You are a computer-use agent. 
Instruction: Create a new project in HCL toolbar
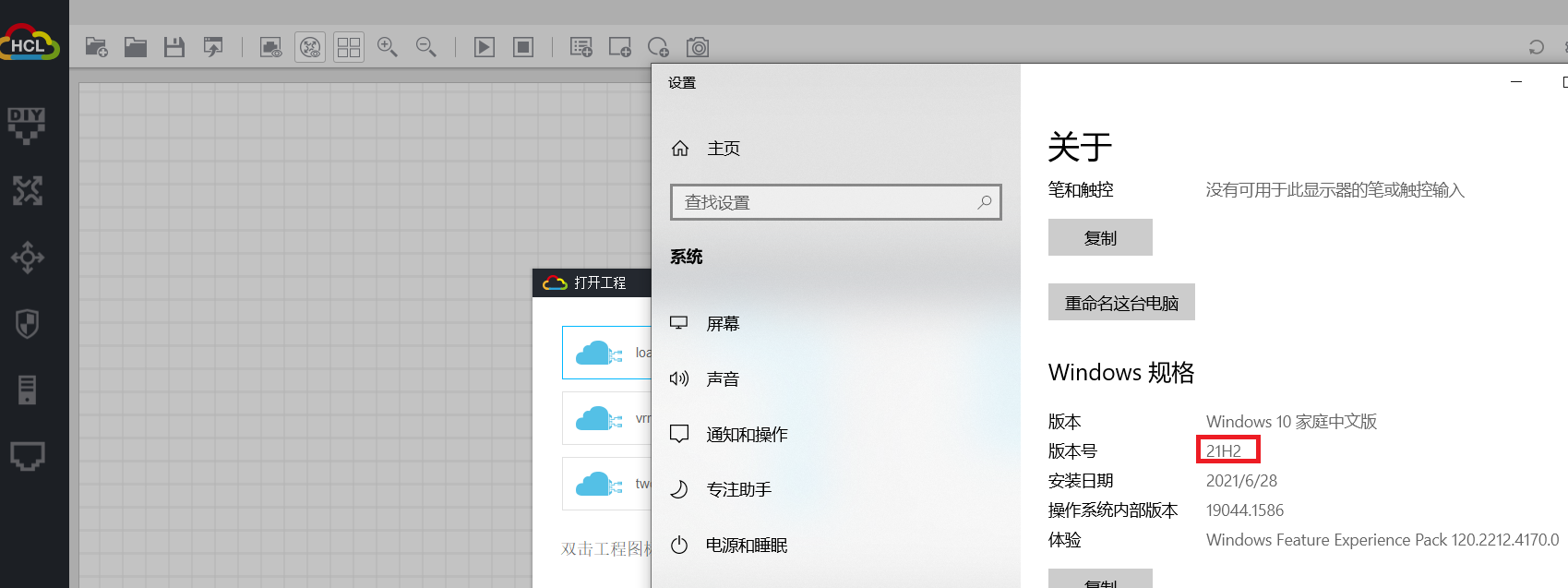point(97,47)
